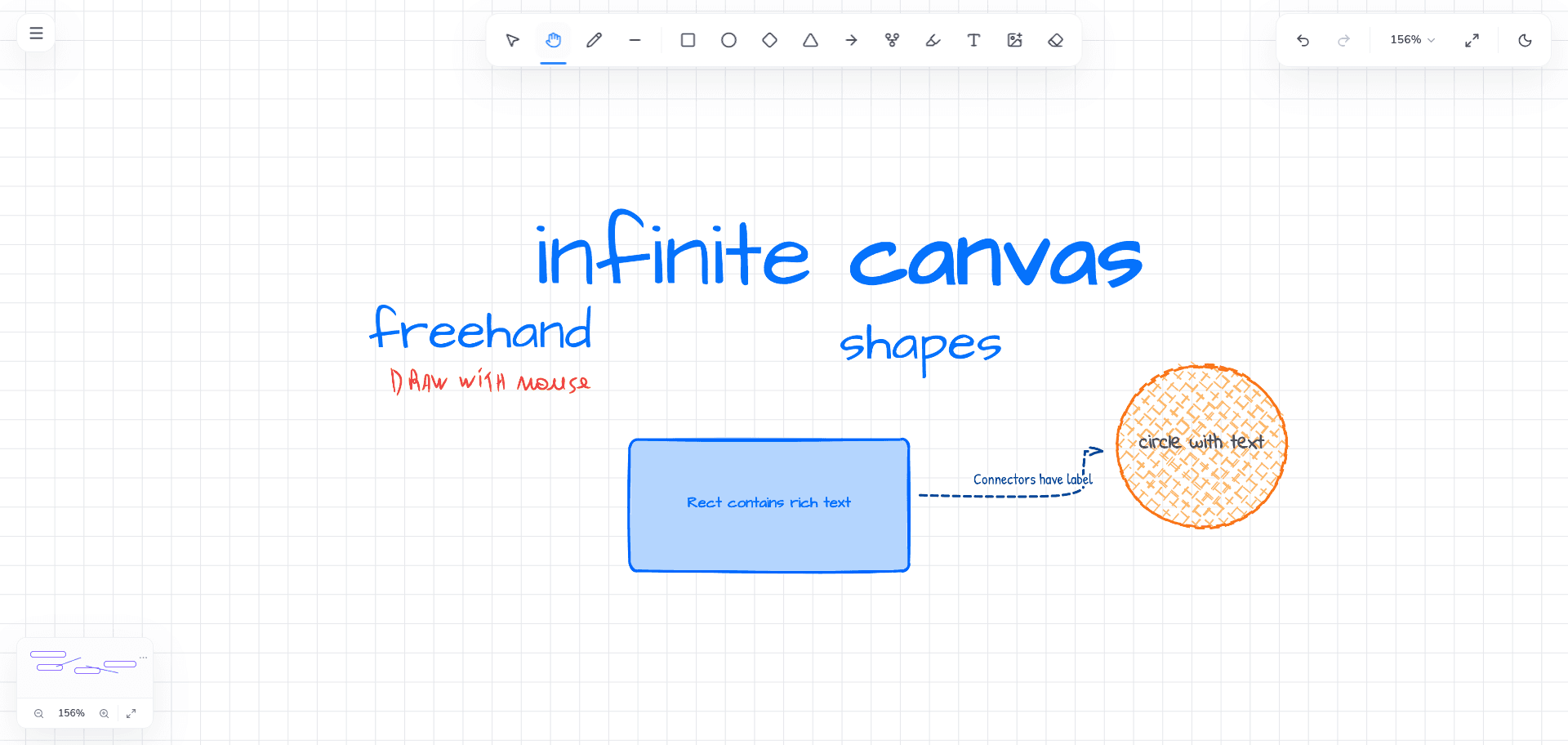Image resolution: width=1568 pixels, height=745 pixels.
Task: Zoom out using the minimap magnifier minus
Action: 38,713
